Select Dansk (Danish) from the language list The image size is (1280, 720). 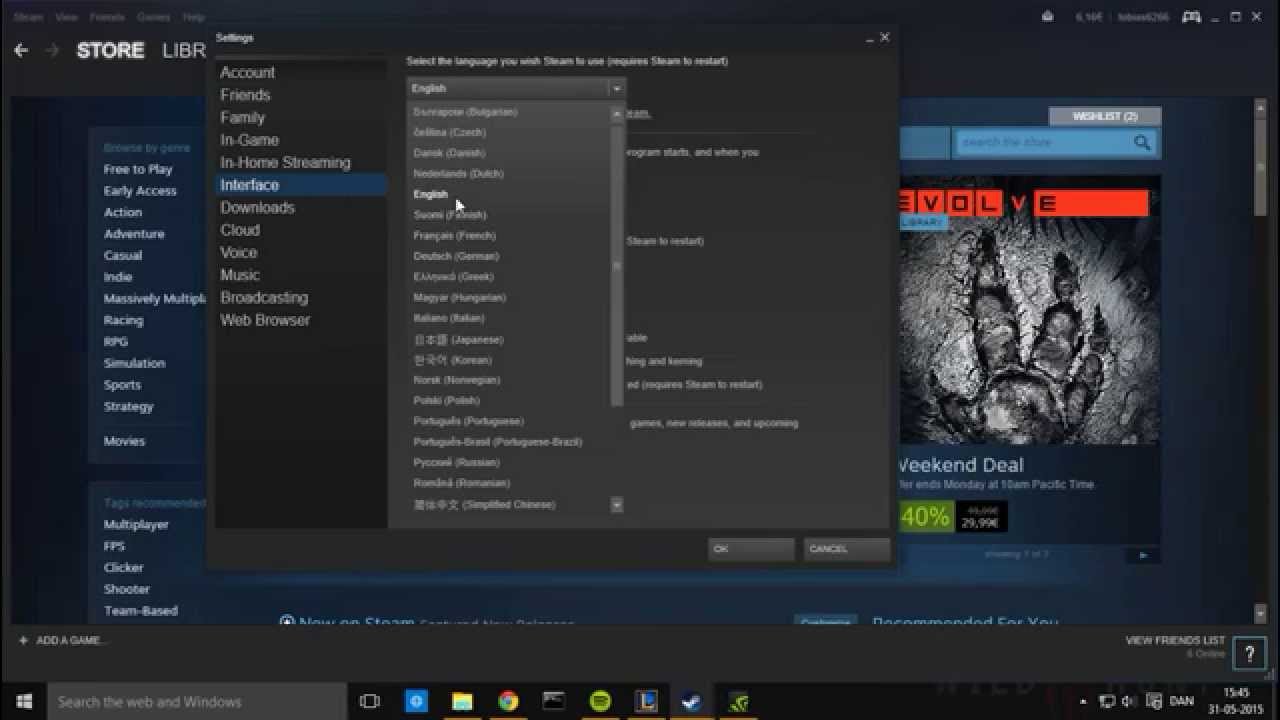click(449, 153)
